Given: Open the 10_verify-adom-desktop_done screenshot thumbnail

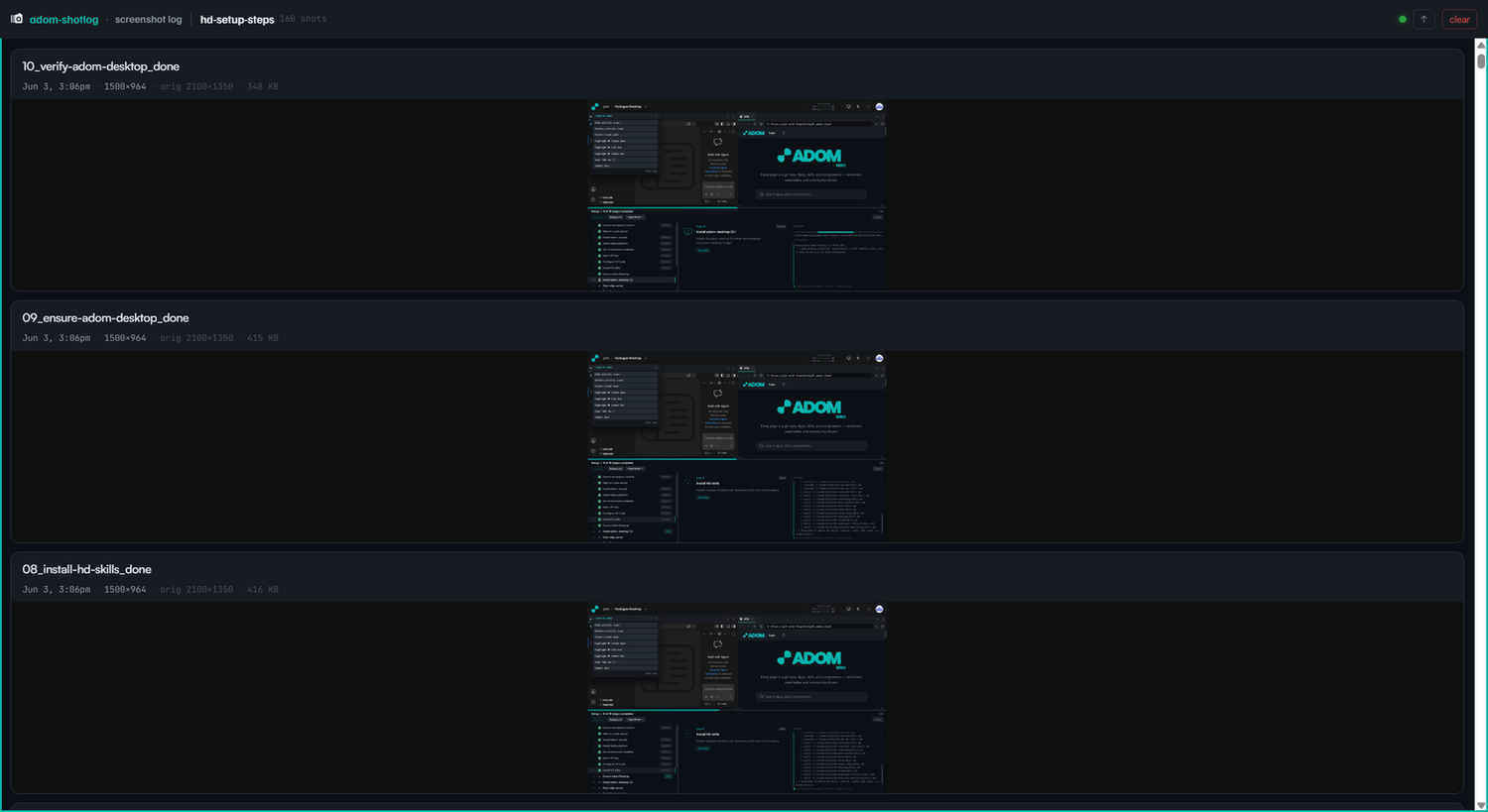Looking at the screenshot, I should [x=737, y=194].
